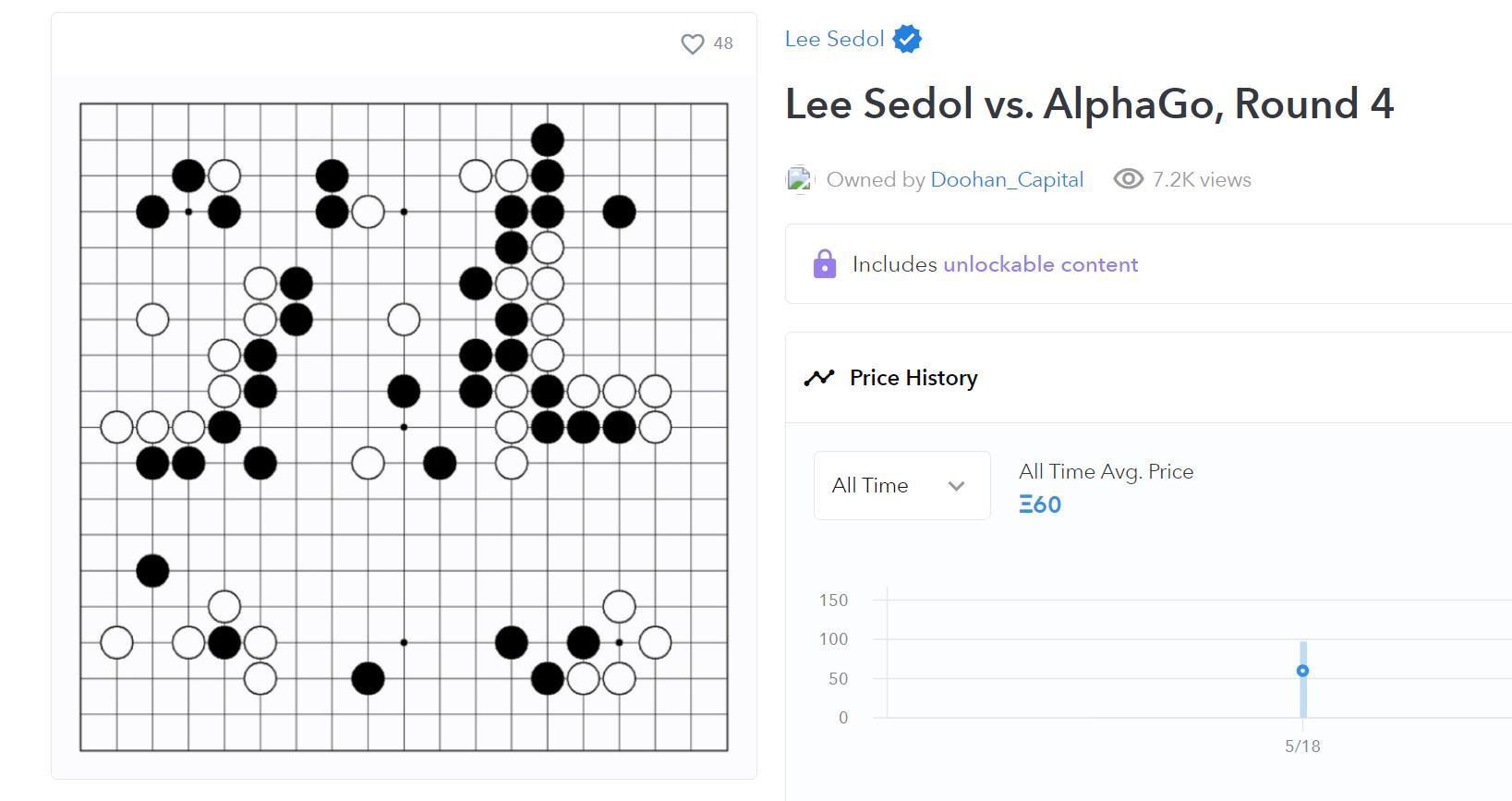Click the Price History line chart icon
The image size is (1512, 801).
818,377
